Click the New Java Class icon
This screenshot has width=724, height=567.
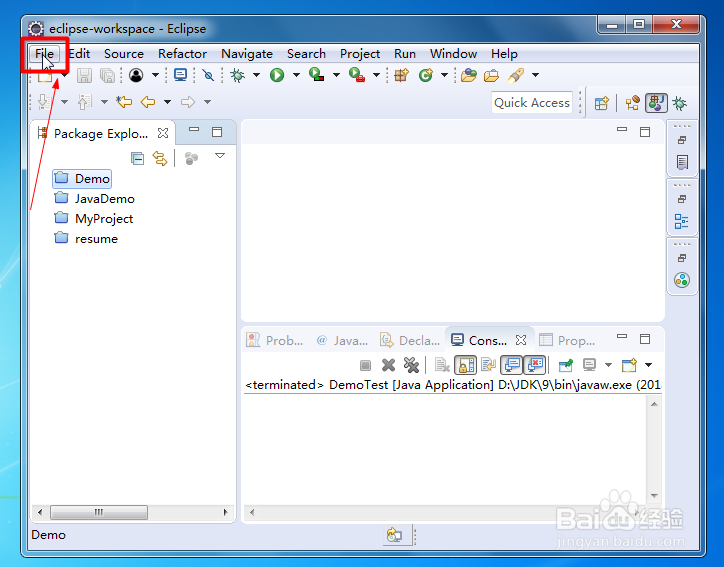[426, 75]
